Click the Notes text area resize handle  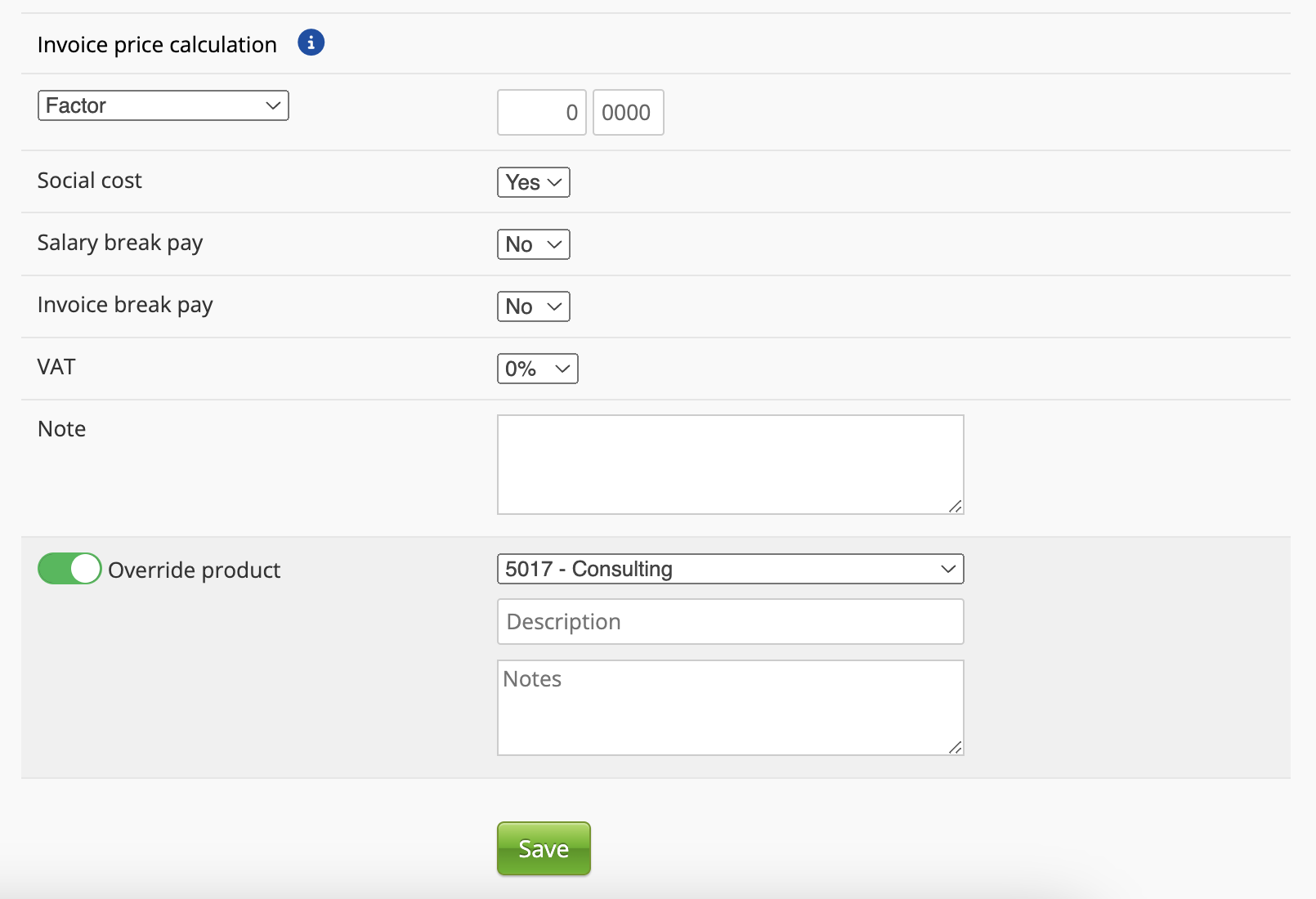[x=955, y=747]
